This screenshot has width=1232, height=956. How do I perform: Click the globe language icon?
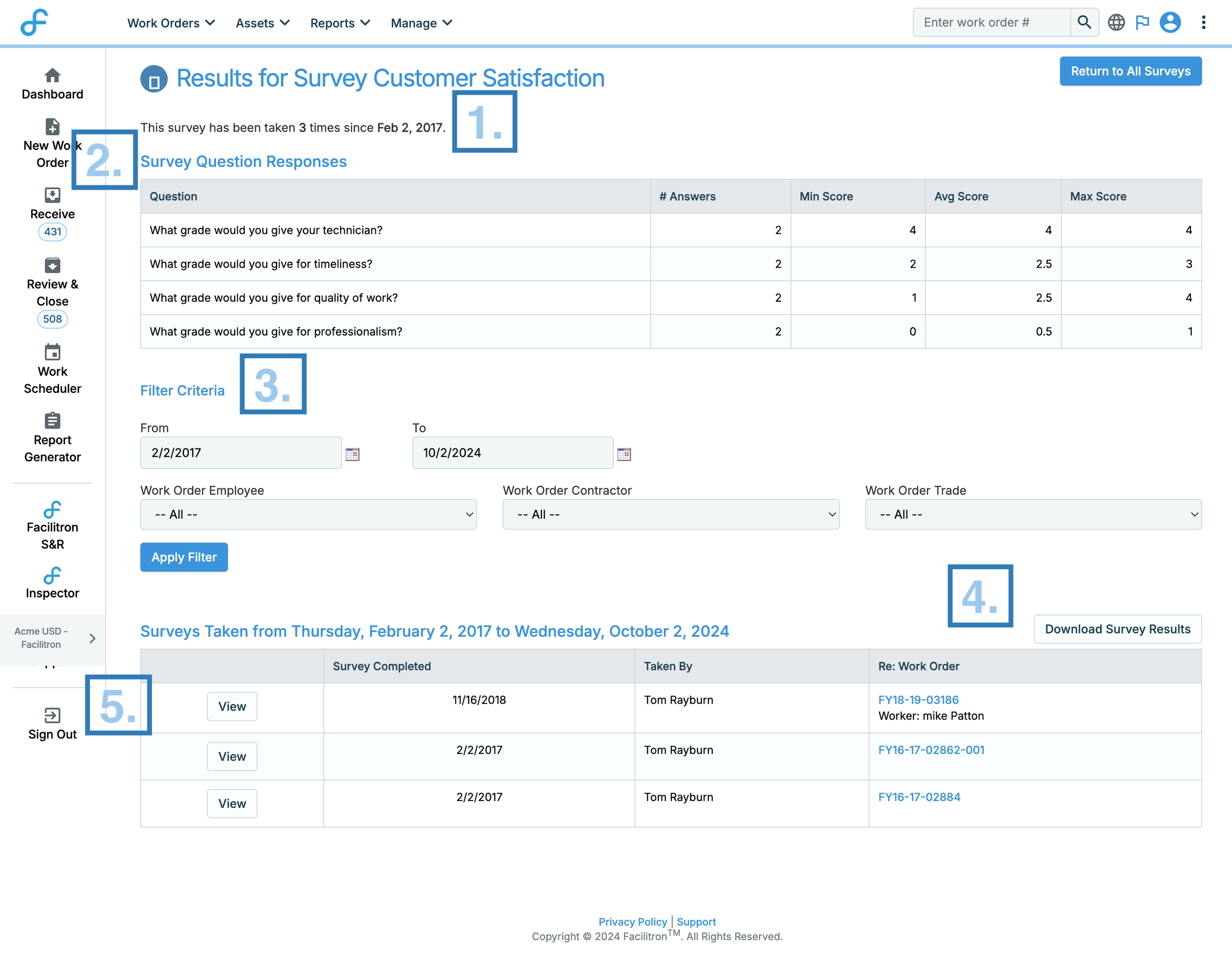pos(1116,23)
